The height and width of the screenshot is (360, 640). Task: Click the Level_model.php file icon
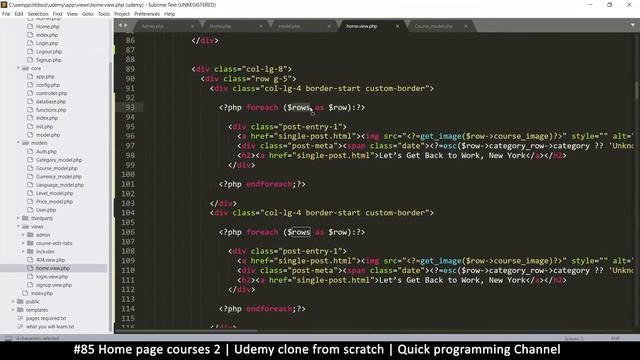30,193
